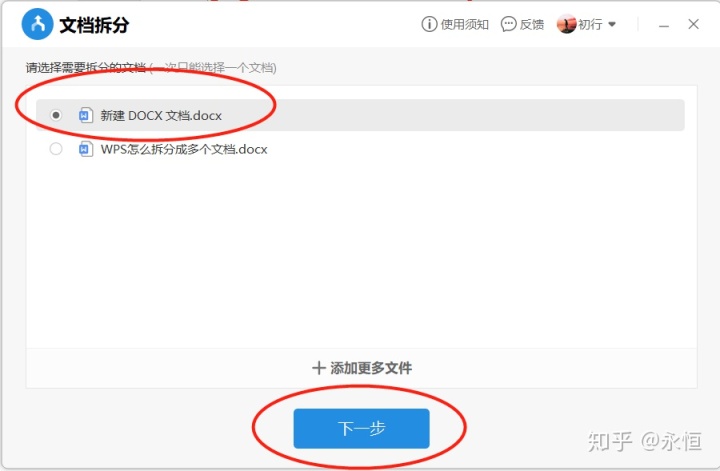Image resolution: width=720 pixels, height=471 pixels.
Task: Open the 反馈 feedback text link
Action: tap(532, 24)
